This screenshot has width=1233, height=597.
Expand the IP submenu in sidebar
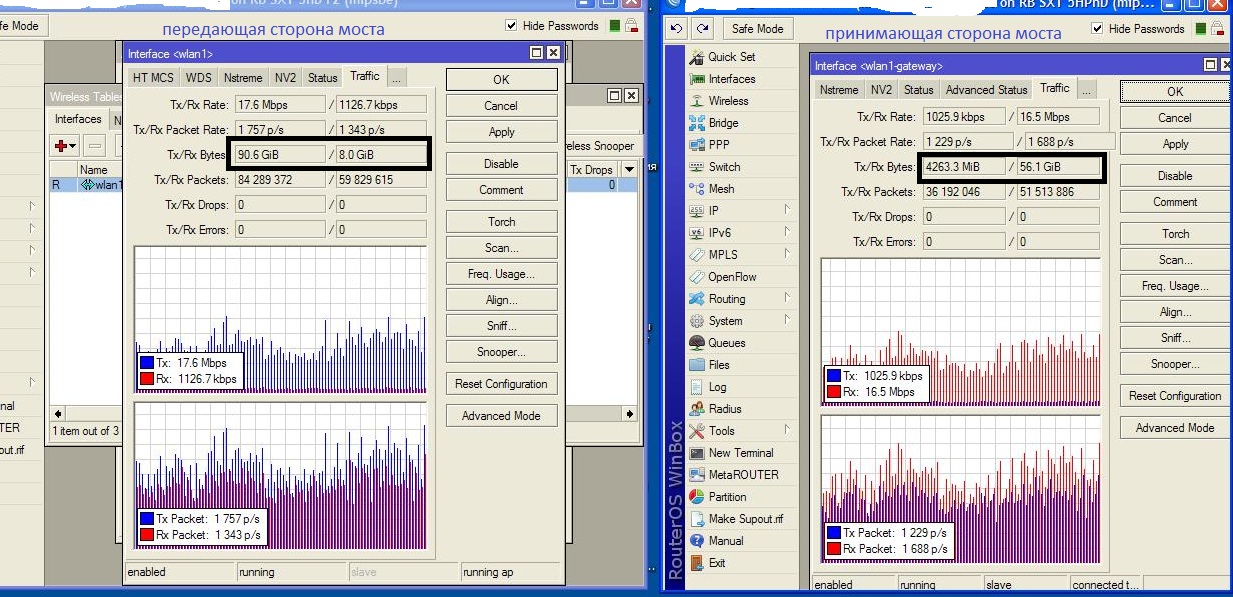[787, 211]
